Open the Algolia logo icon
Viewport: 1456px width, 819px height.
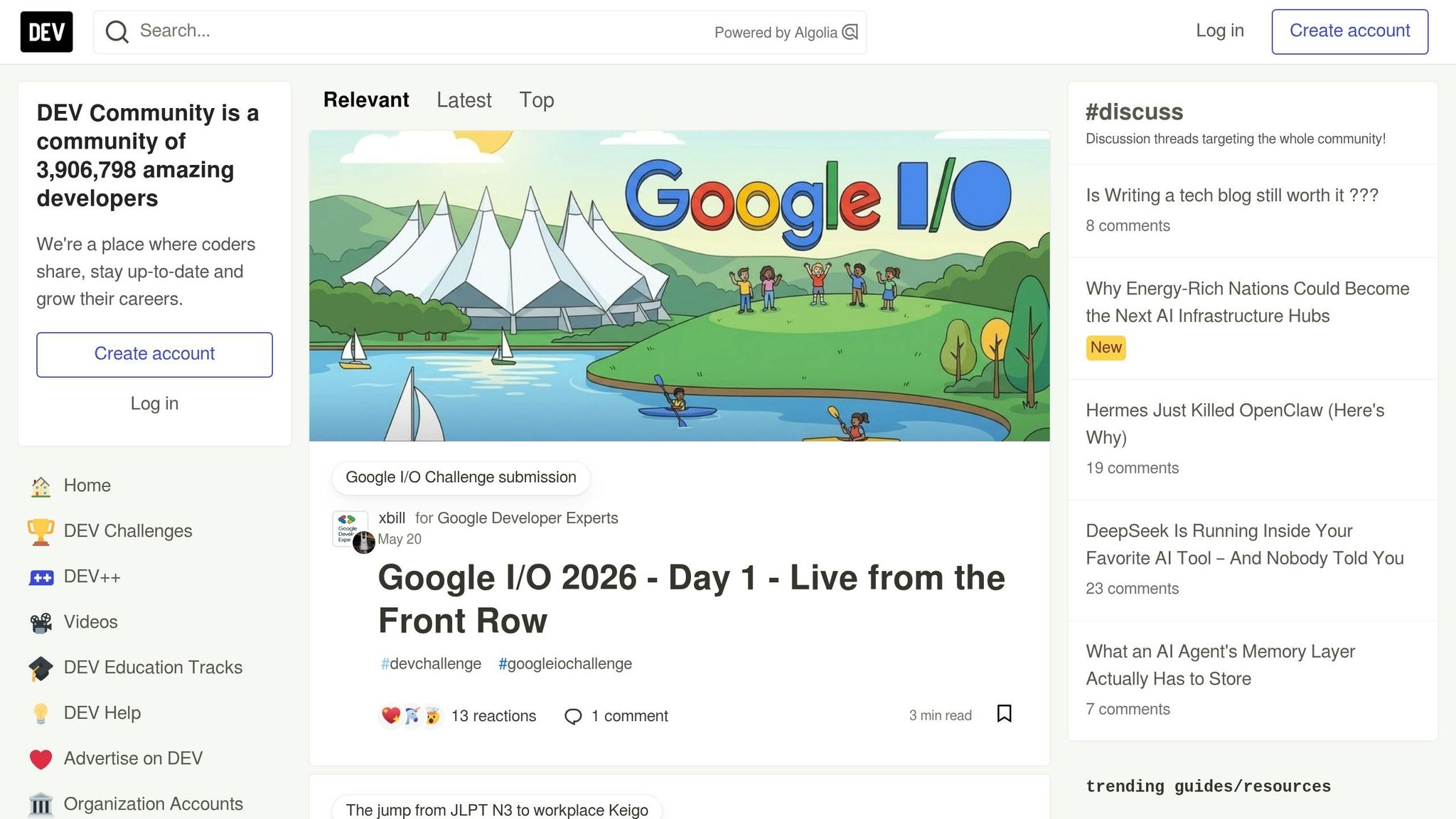pos(850,32)
